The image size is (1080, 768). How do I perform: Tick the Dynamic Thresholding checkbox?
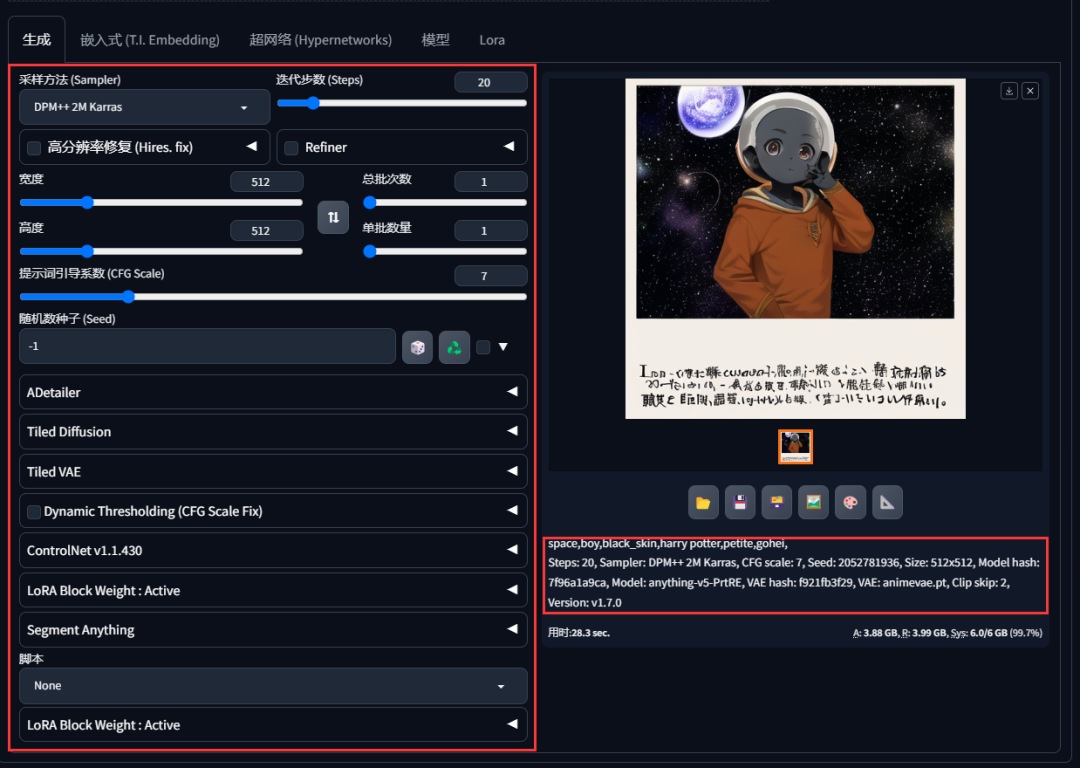pyautogui.click(x=34, y=512)
